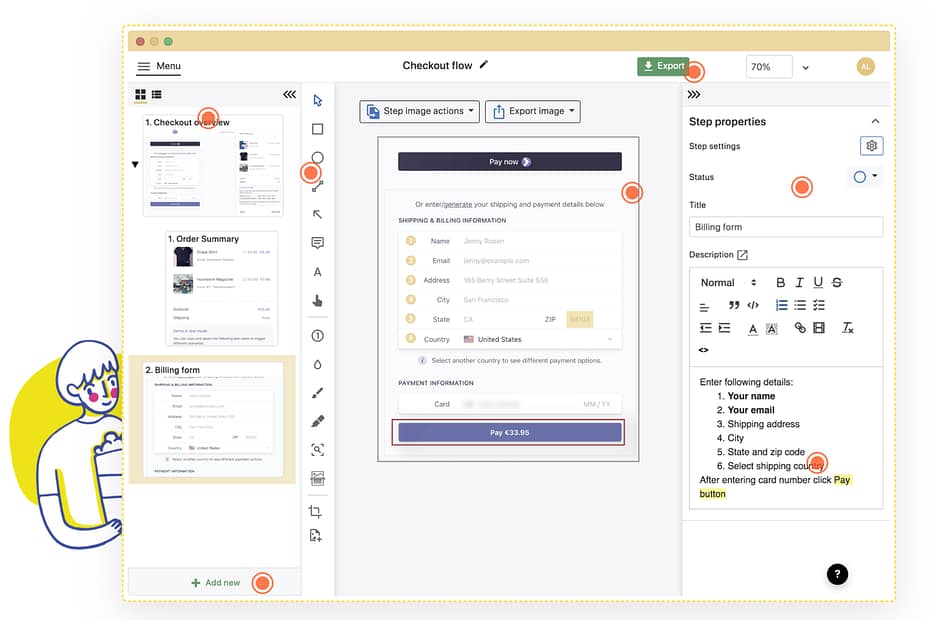Click the highlighted Pay €33.95 annotation
Screen dimensions: 930x620
tap(508, 433)
